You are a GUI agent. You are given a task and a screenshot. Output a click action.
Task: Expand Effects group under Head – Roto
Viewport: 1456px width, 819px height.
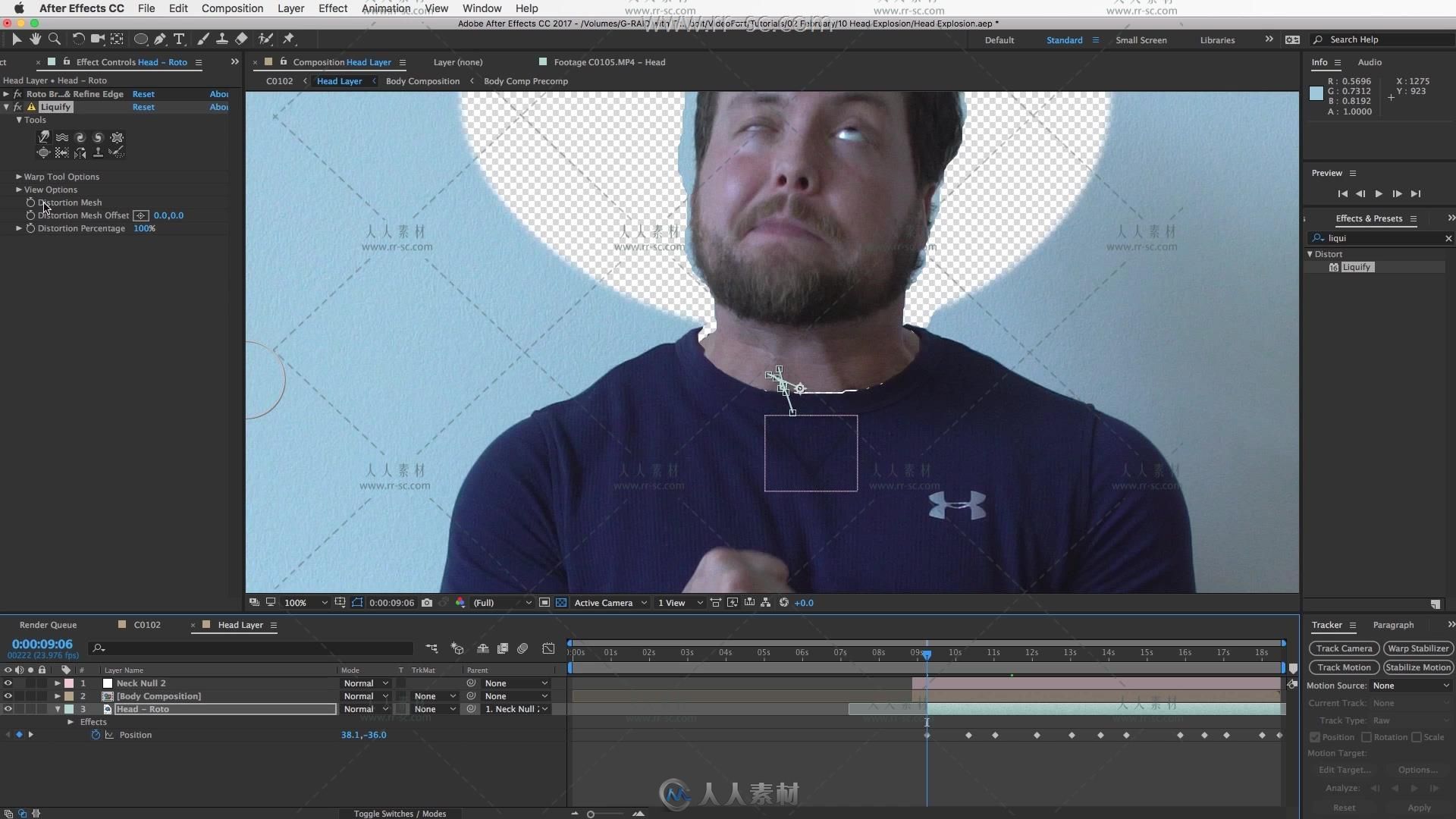71,722
